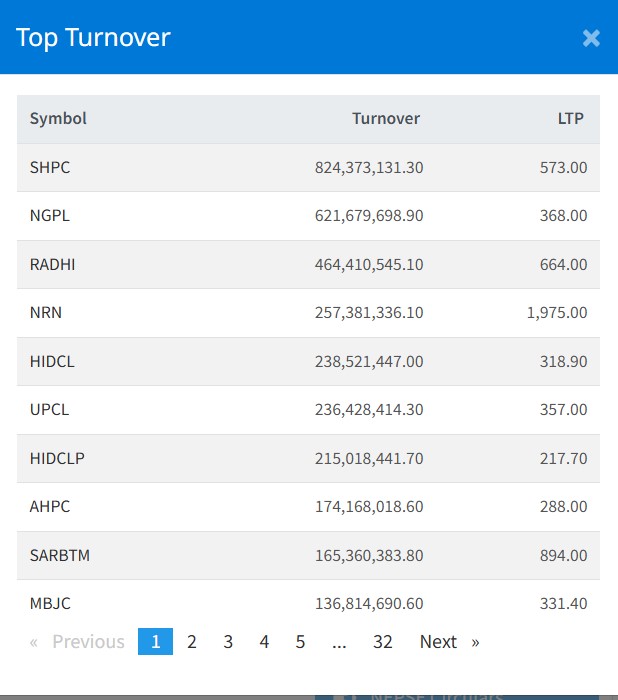Click the pagination ellipsis
This screenshot has height=700, width=618.
point(339,642)
